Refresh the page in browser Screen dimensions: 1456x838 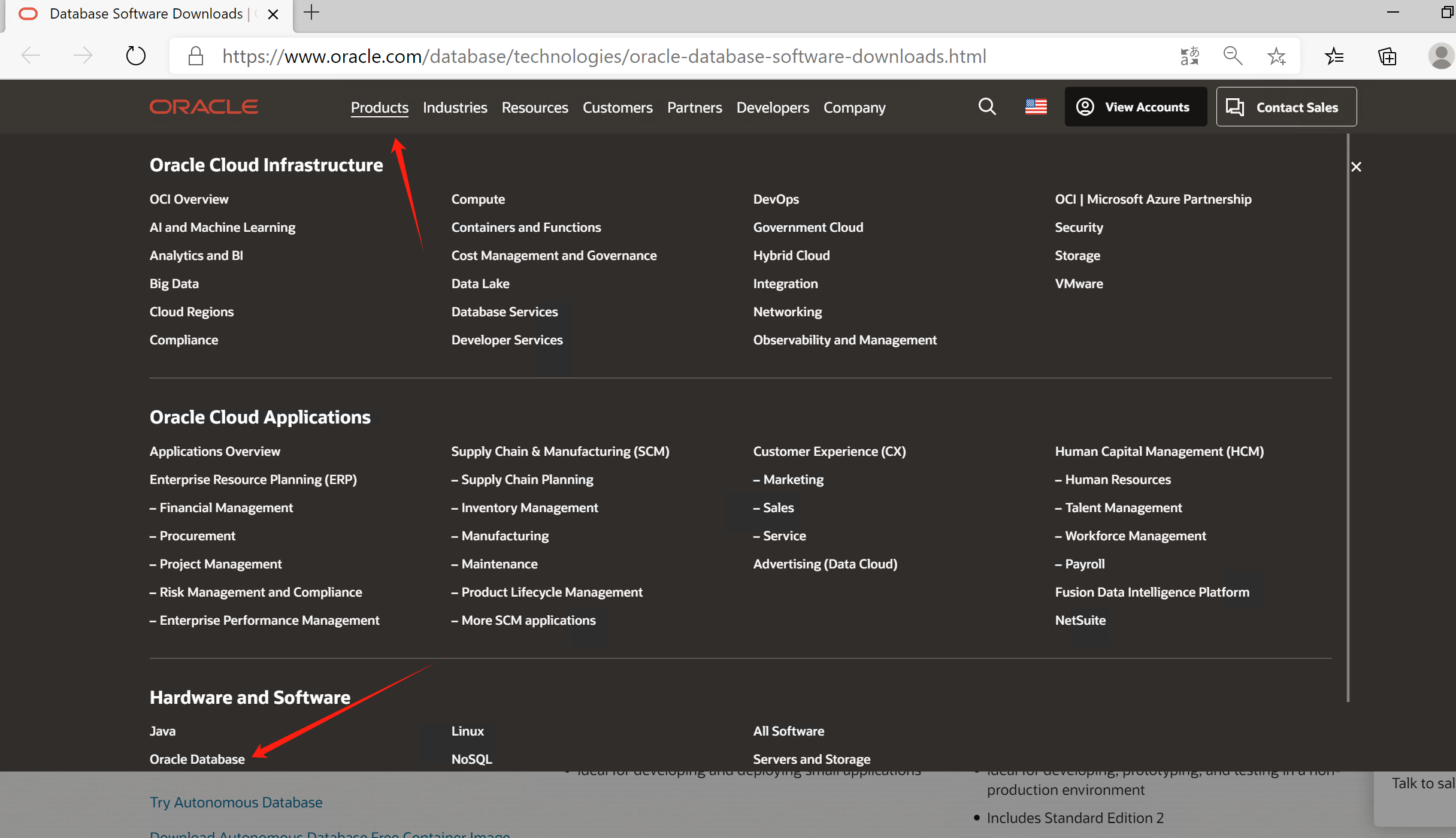(136, 56)
